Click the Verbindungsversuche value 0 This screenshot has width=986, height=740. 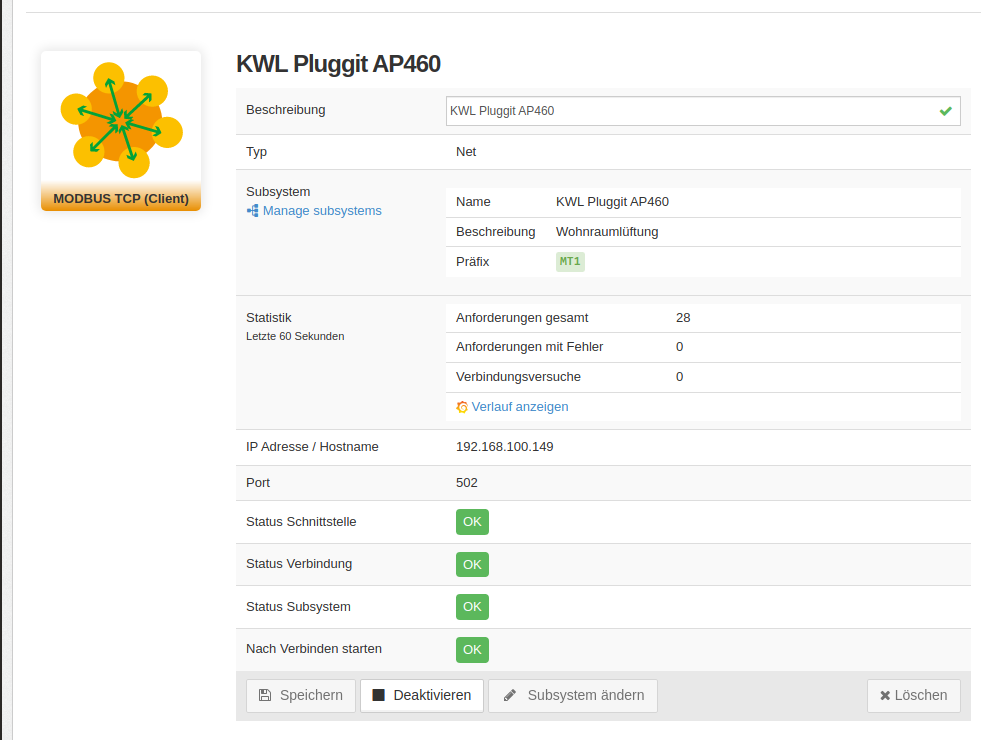[679, 377]
